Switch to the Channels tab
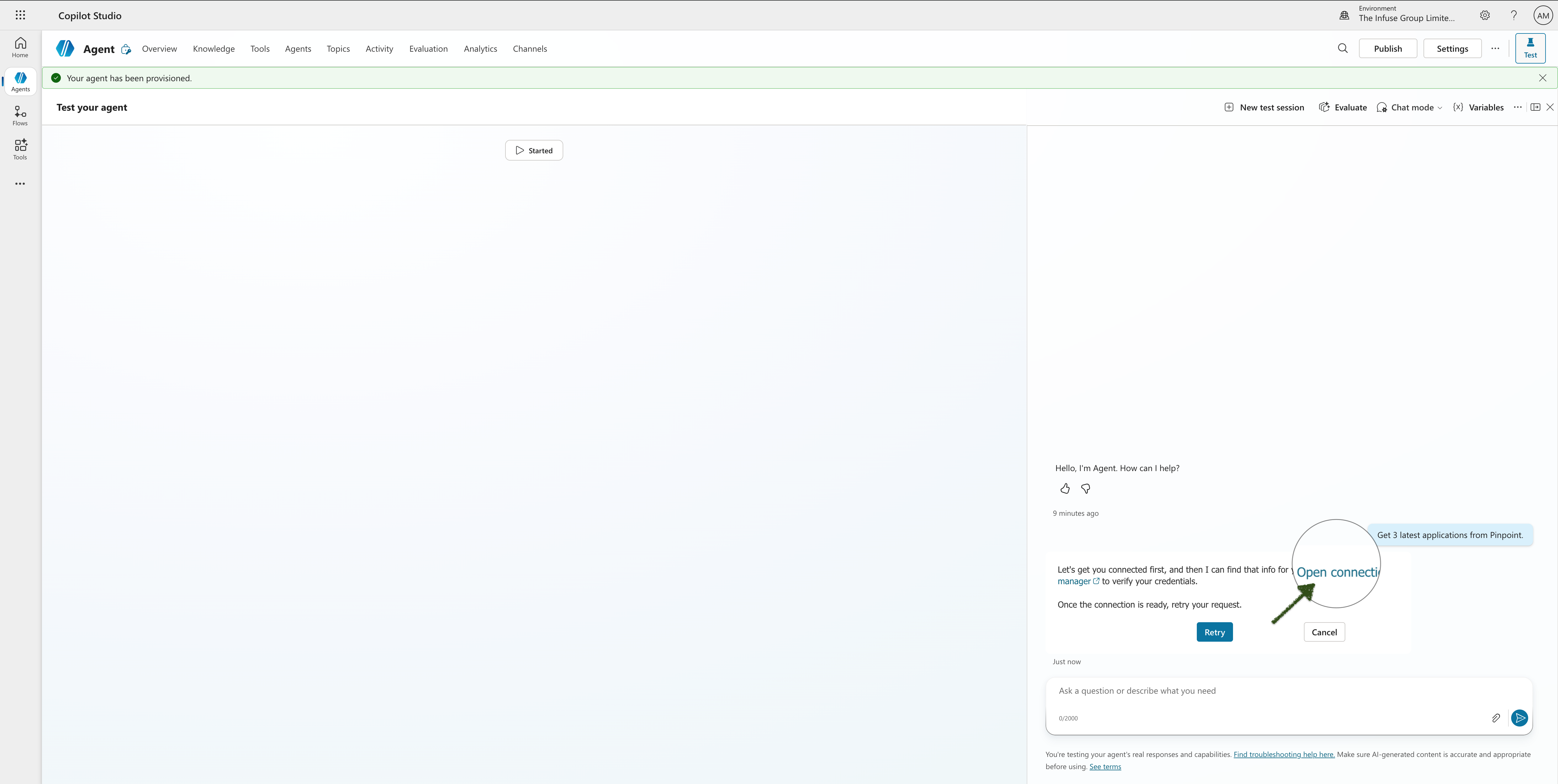The height and width of the screenshot is (784, 1558). pyautogui.click(x=530, y=49)
